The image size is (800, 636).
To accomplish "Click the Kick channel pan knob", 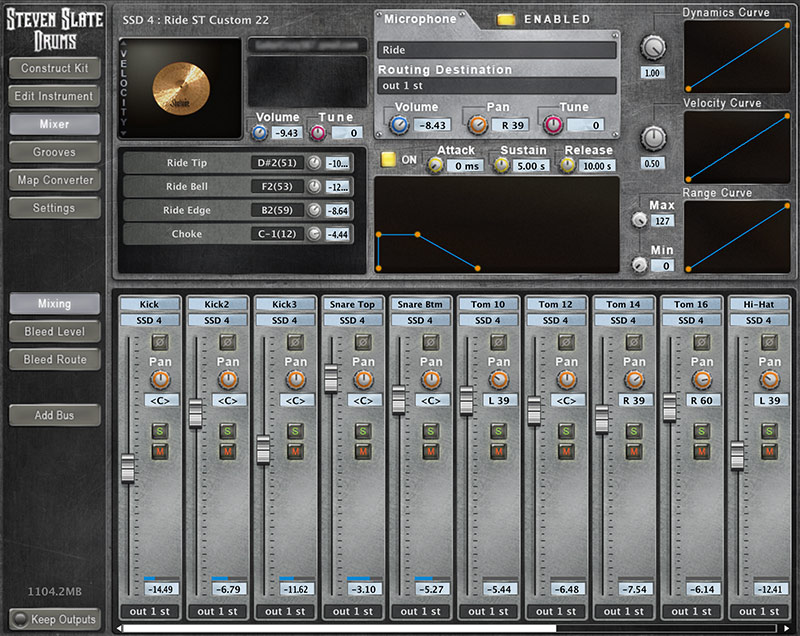I will (160, 380).
